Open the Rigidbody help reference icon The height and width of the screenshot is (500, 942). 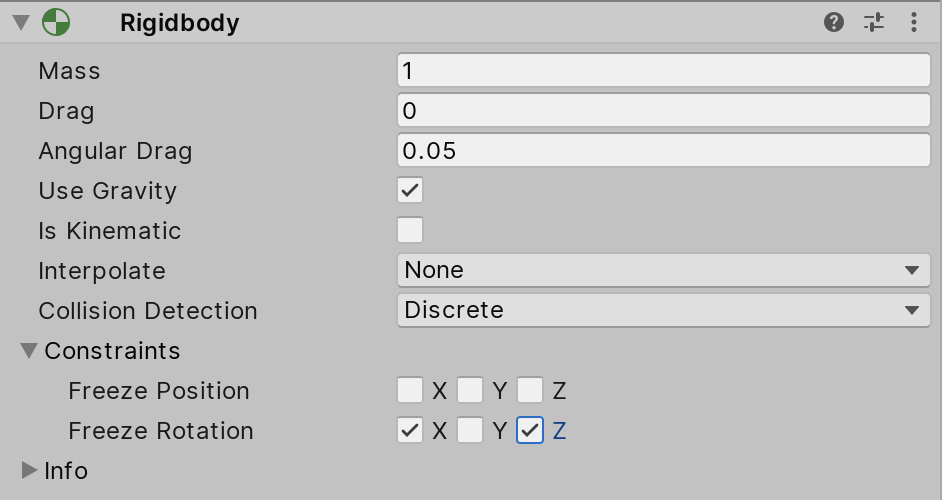pos(834,22)
